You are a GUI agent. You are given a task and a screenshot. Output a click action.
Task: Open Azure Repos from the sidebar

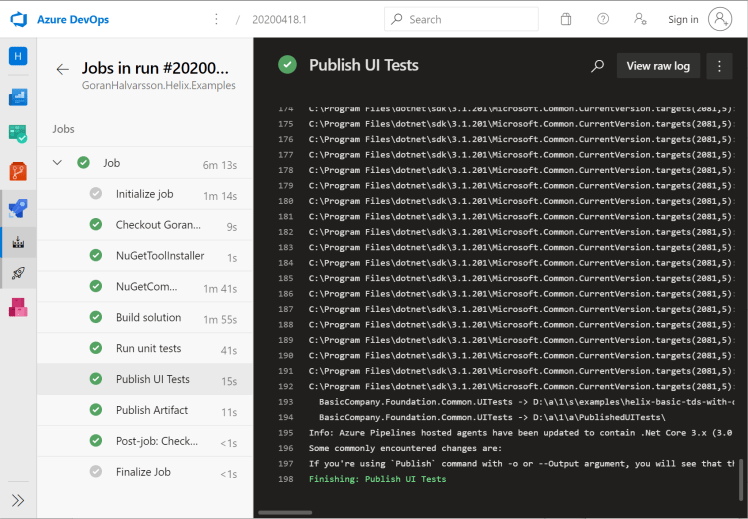[x=18, y=172]
